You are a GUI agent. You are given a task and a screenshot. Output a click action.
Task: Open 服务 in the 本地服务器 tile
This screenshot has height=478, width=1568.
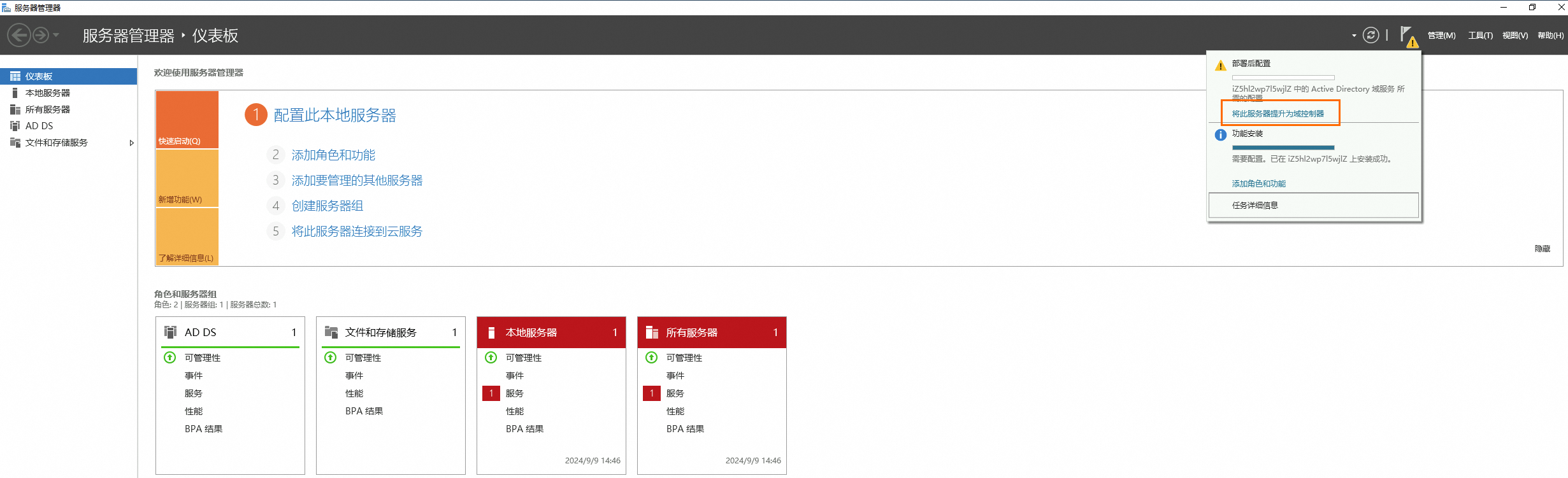[x=515, y=393]
